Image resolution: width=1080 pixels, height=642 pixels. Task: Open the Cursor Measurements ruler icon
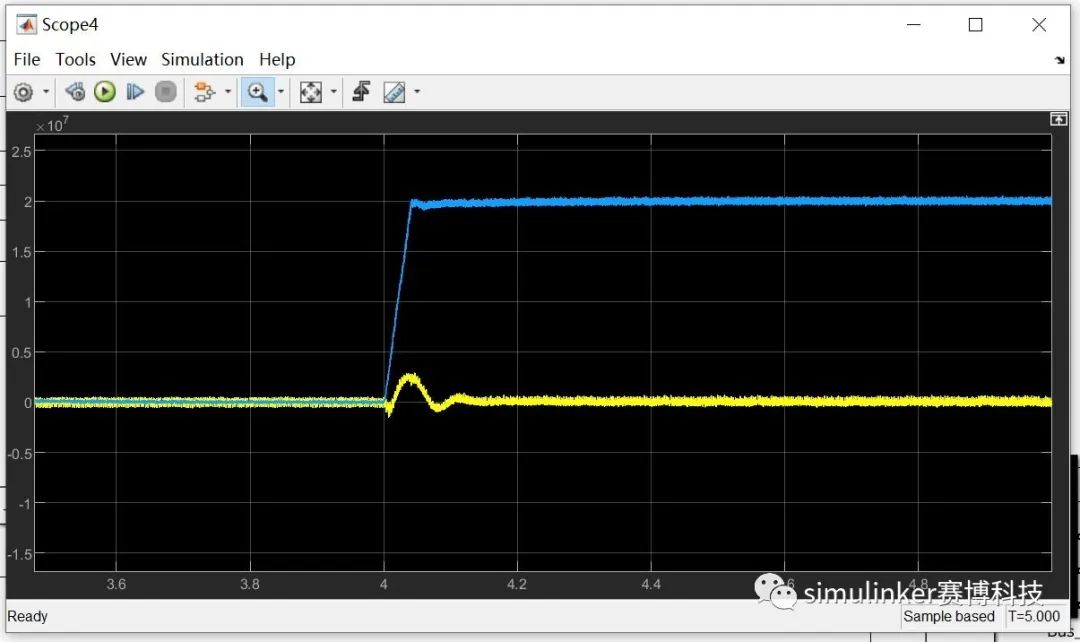coord(394,92)
